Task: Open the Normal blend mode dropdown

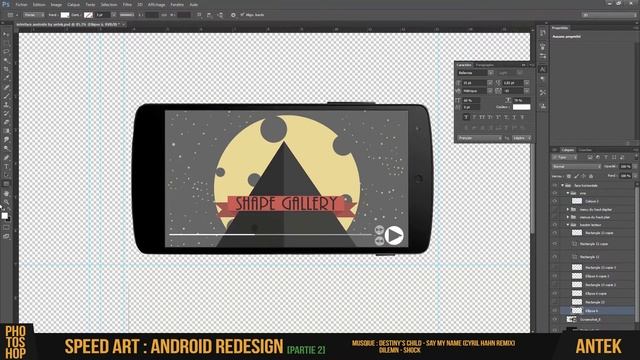Action: click(576, 167)
